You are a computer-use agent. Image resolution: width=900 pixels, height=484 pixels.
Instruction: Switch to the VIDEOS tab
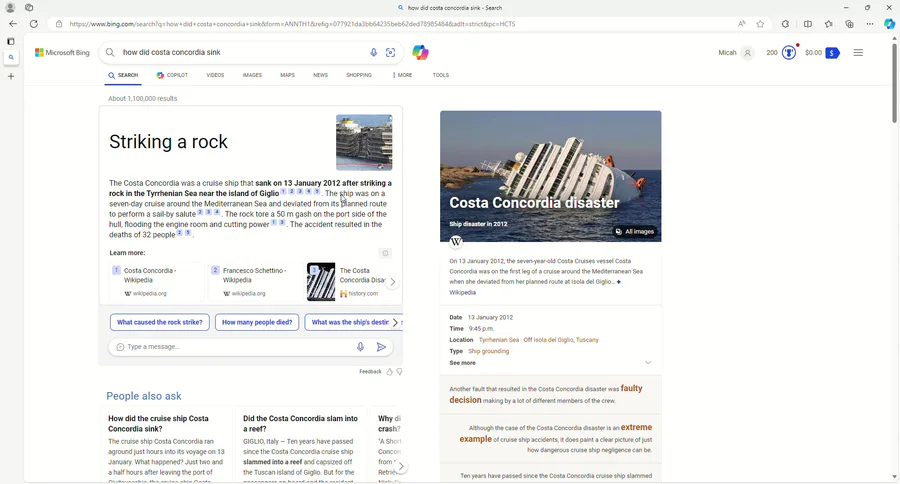tap(215, 75)
